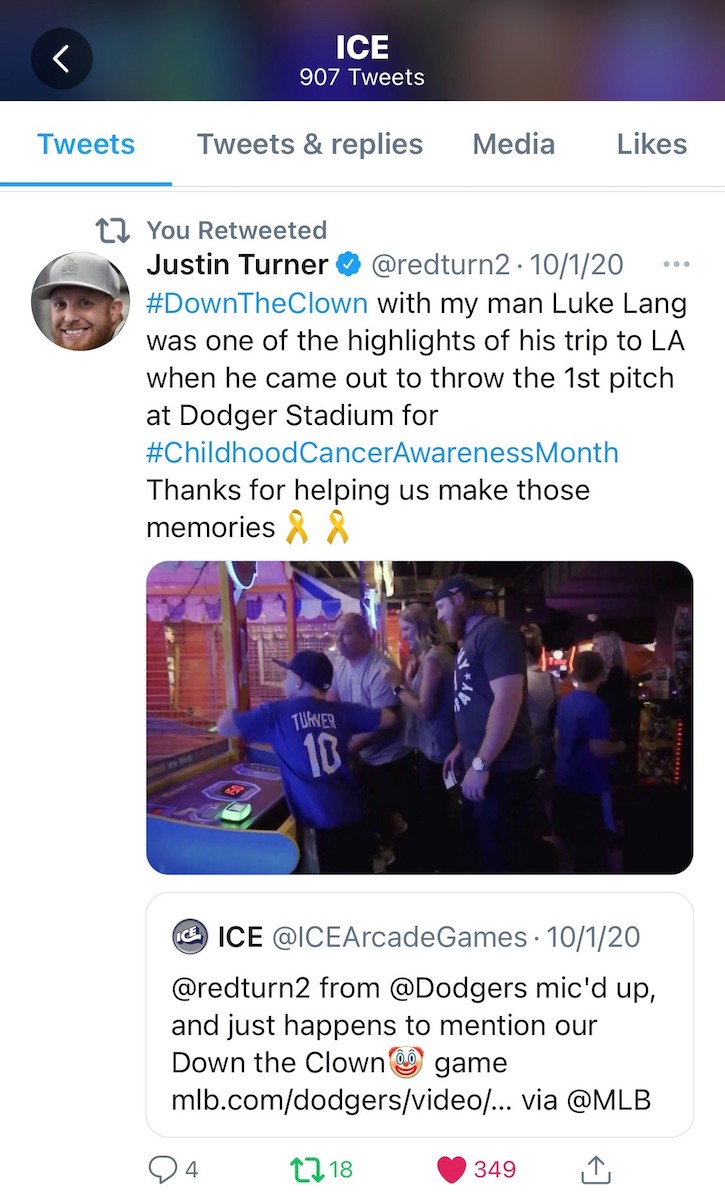Tap the ICE logo avatar in quoted tweet
The image size is (725, 1200).
click(x=190, y=936)
